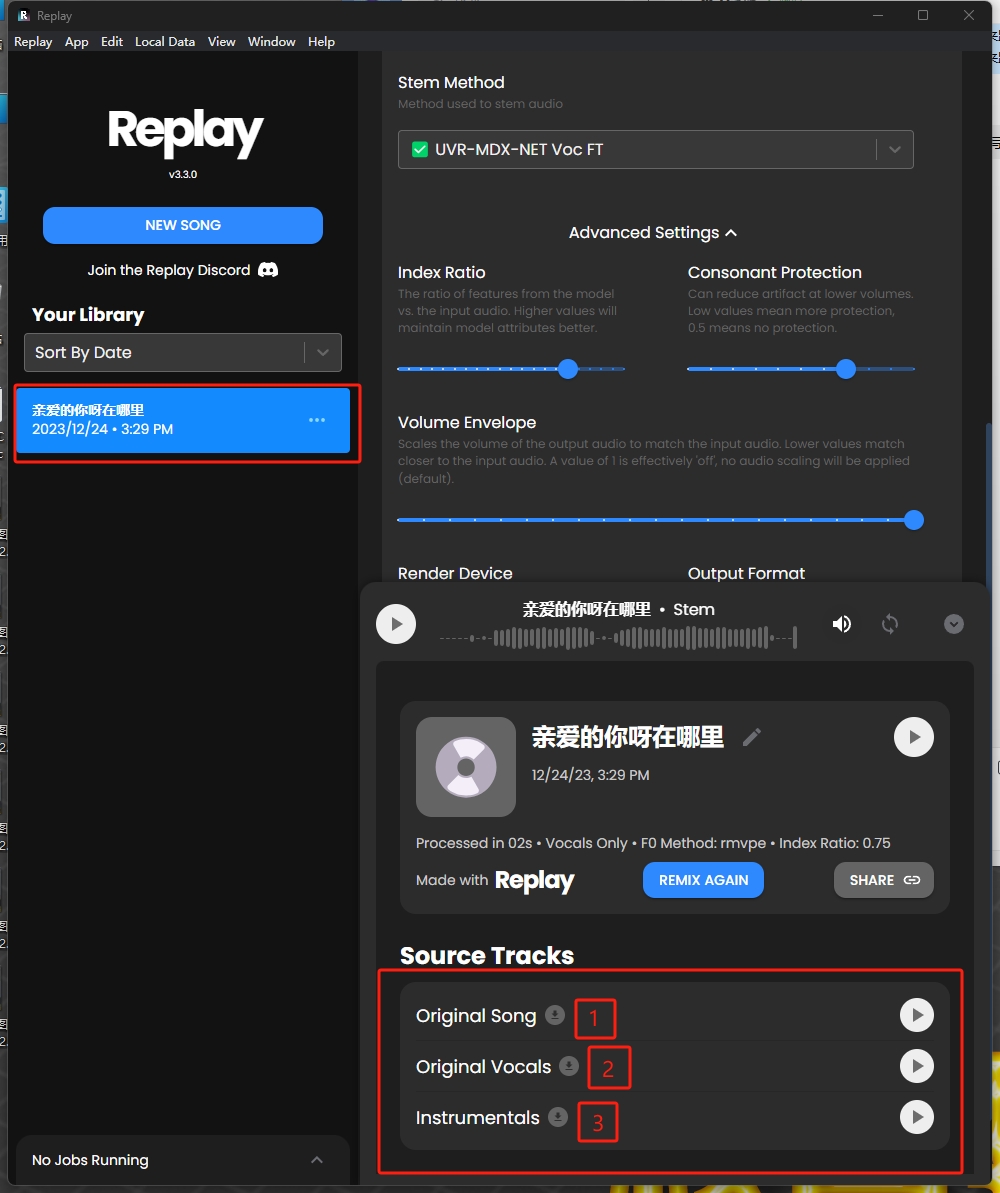This screenshot has height=1193, width=1000.
Task: Open the Stem Method dropdown arrow
Action: pyautogui.click(x=895, y=150)
